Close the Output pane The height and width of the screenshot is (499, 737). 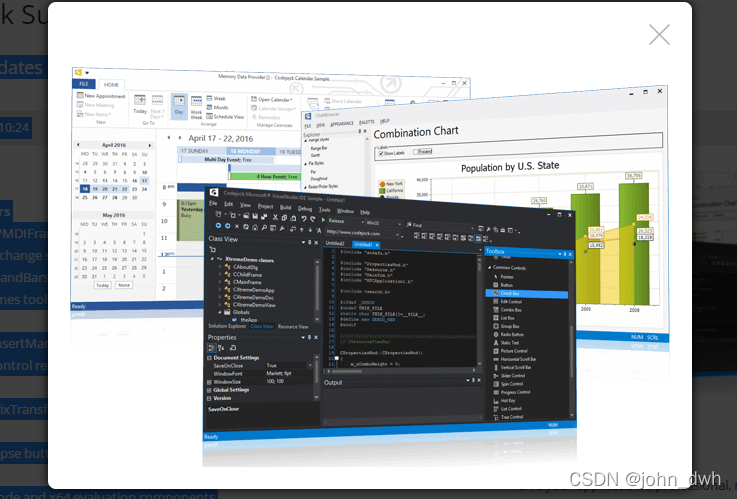click(479, 380)
